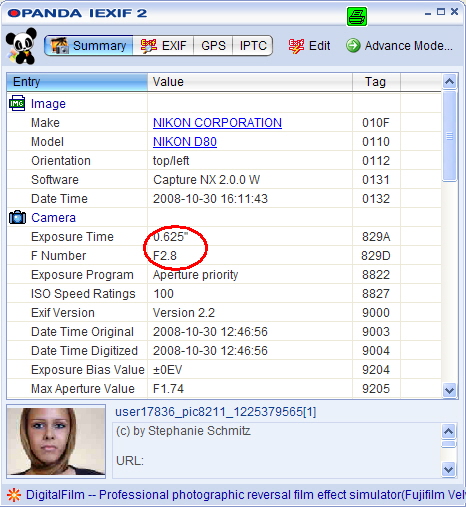Open the NIKON D80 link
466x507 pixels.
tap(185, 142)
